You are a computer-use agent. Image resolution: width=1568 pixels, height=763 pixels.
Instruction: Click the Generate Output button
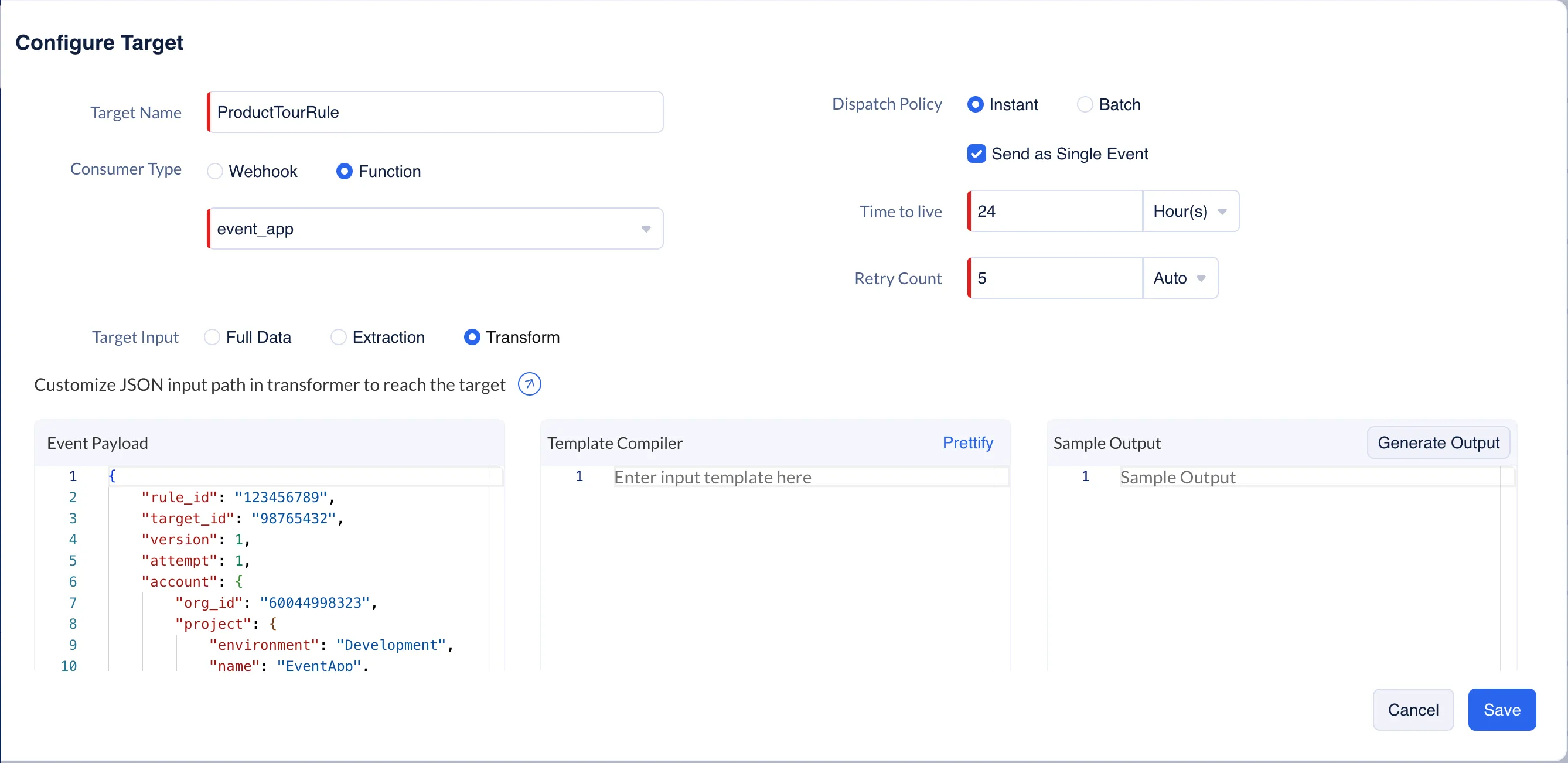tap(1438, 442)
